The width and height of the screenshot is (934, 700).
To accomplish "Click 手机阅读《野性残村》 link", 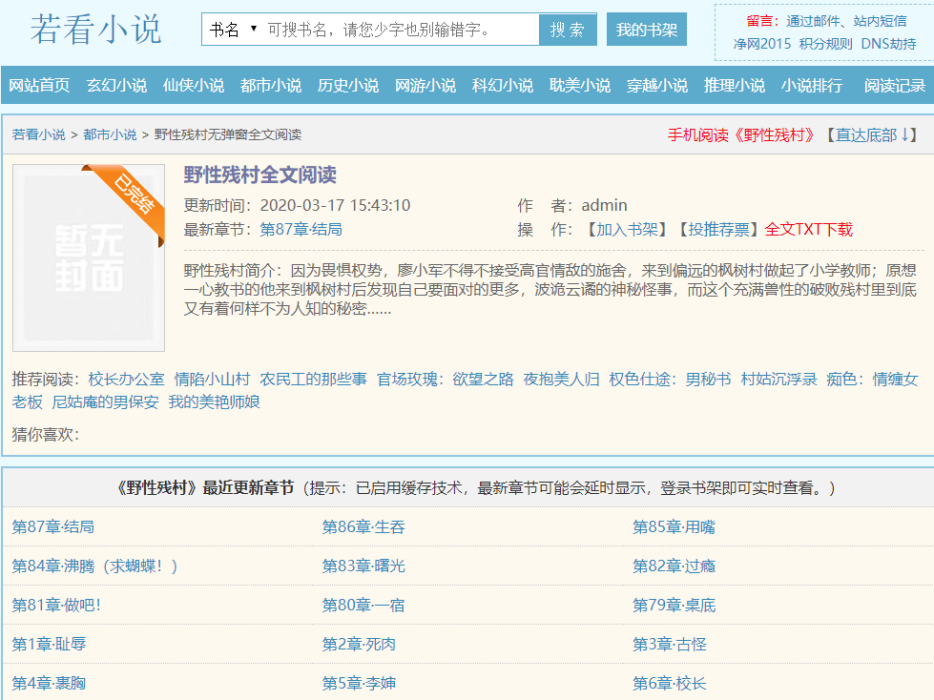I will pyautogui.click(x=742, y=135).
